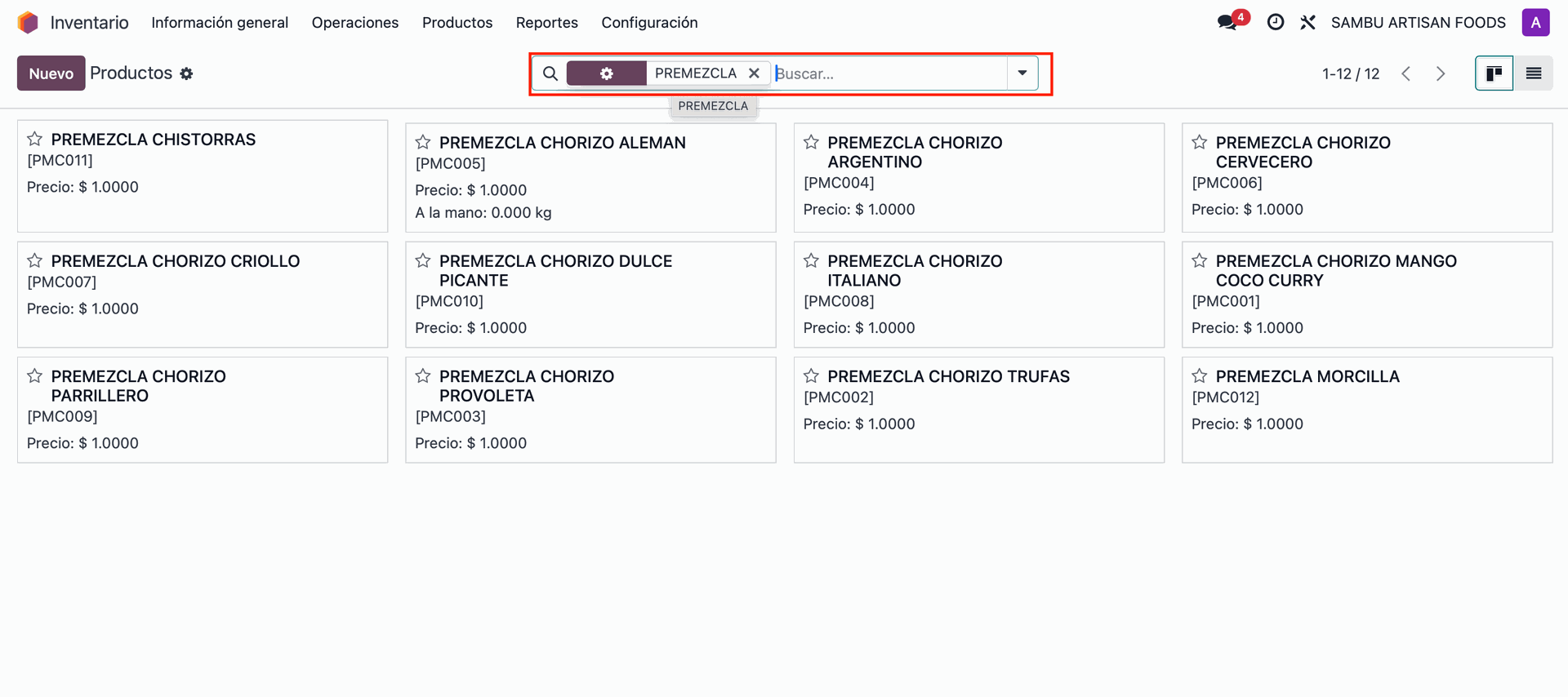1568x697 pixels.
Task: Click the magnifier search icon
Action: tap(550, 73)
